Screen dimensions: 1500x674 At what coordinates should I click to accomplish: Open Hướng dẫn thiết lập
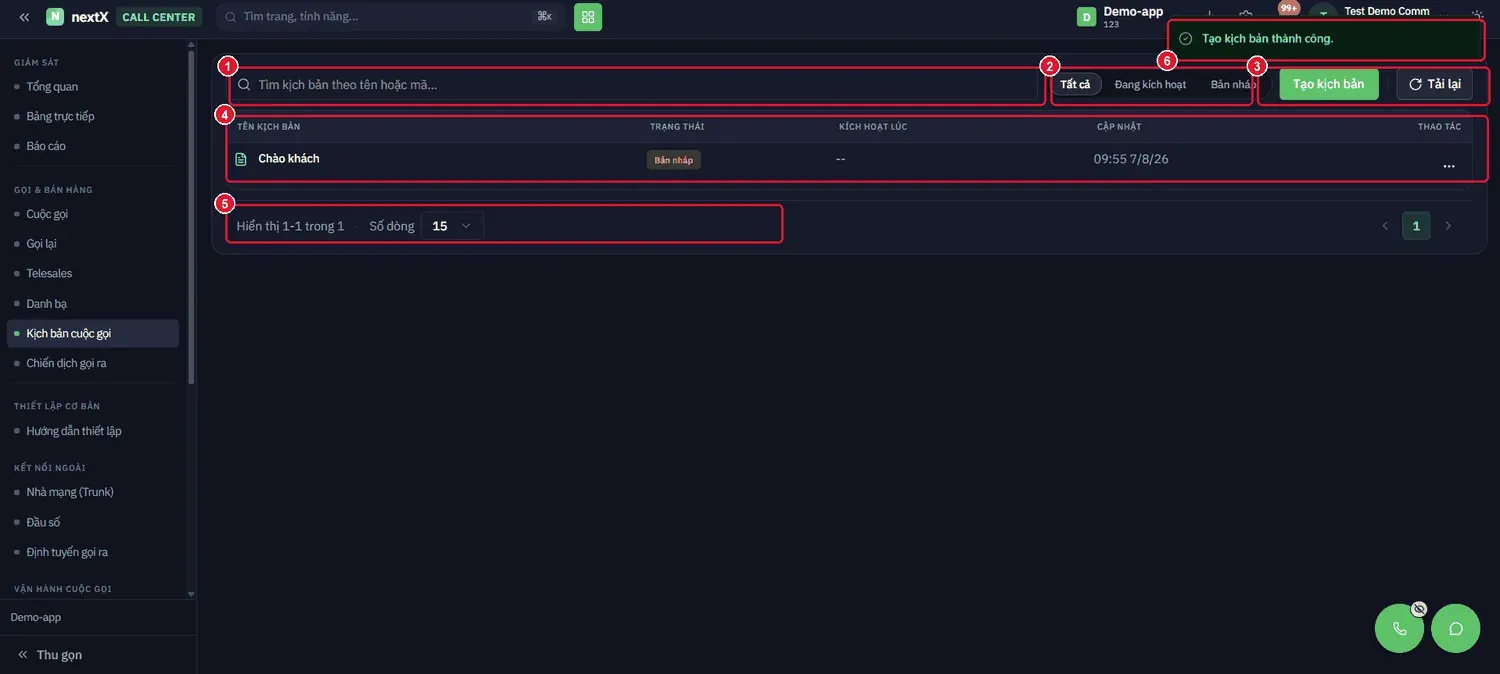pyautogui.click(x=93, y=431)
